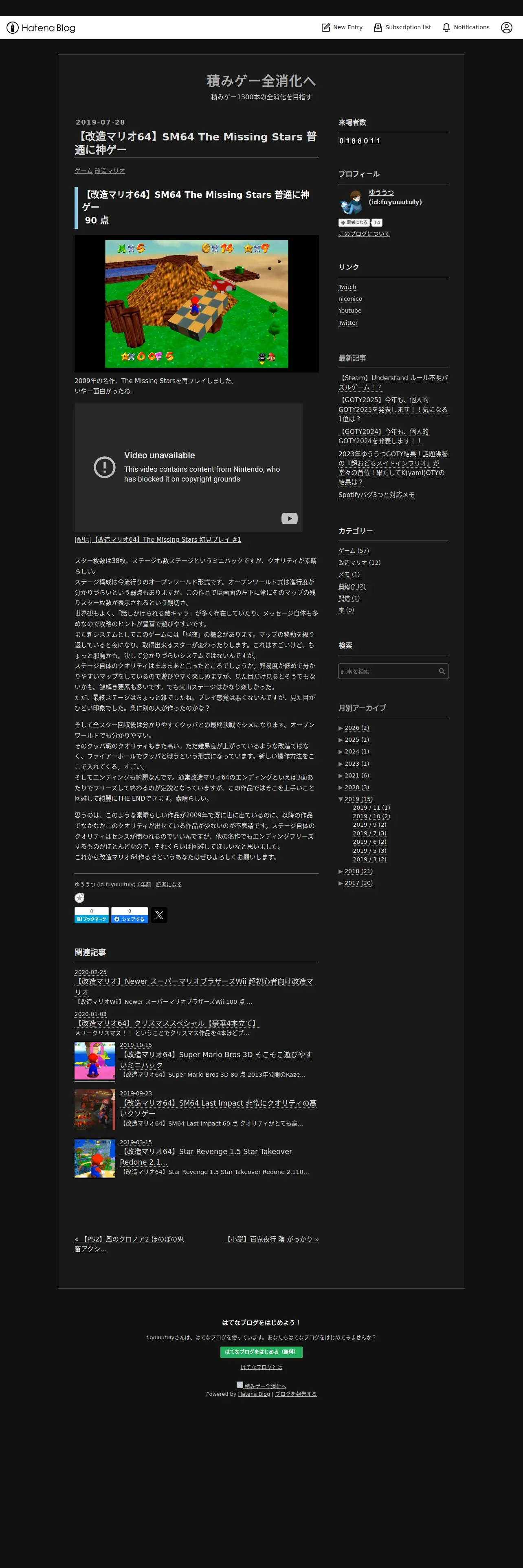The image size is (523, 1568).
Task: Open the ゲーム (57) category
Action: 354,551
